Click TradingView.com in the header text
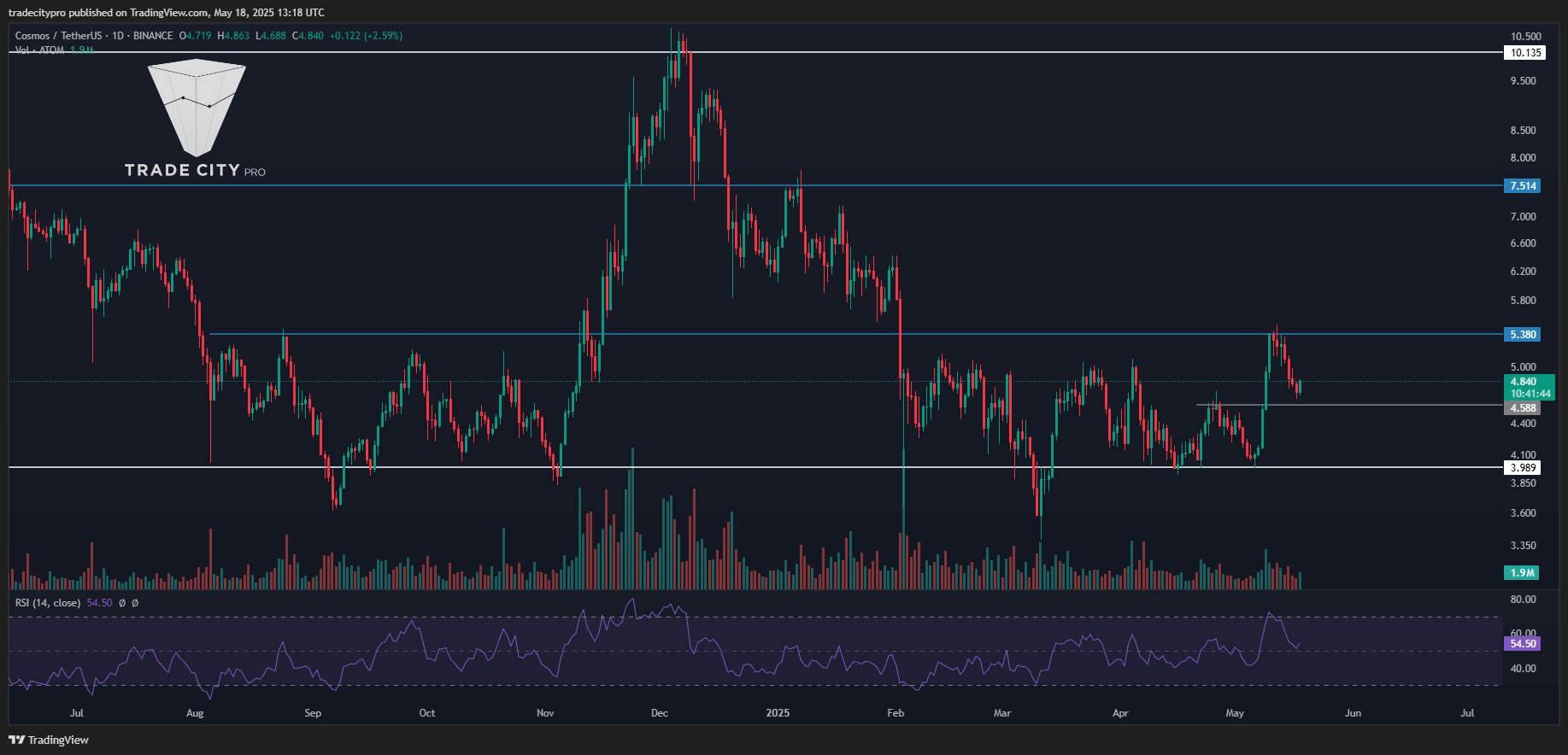This screenshot has height=755, width=1568. 169,13
